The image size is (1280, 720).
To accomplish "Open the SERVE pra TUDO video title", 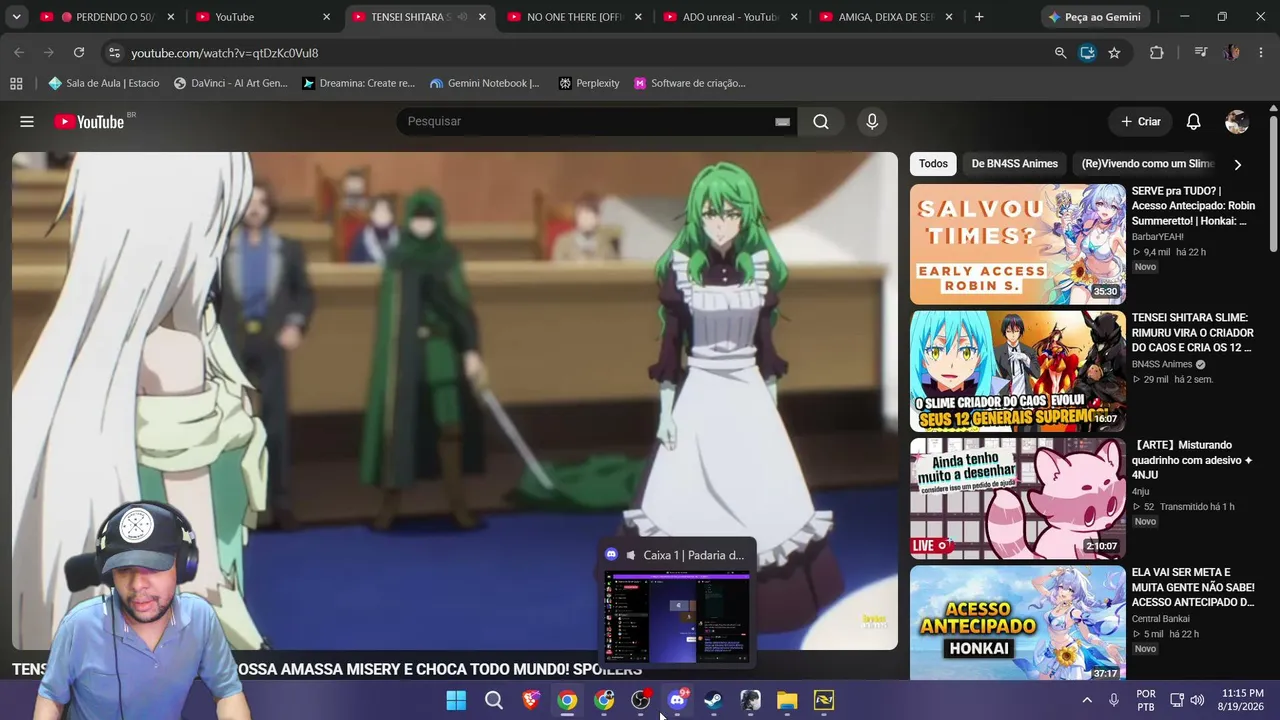I will click(x=1193, y=206).
